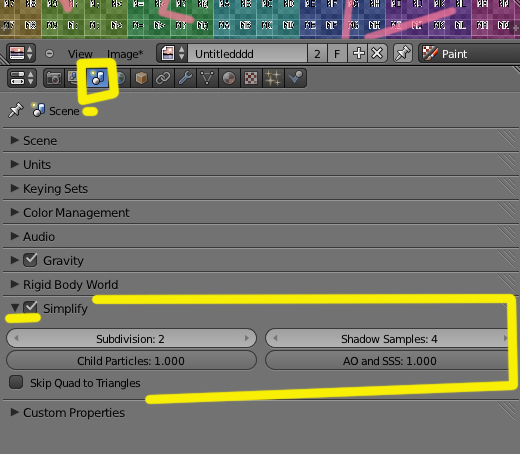Enable Skip Quad to Triangles checkbox
The image size is (520, 454).
point(16,382)
